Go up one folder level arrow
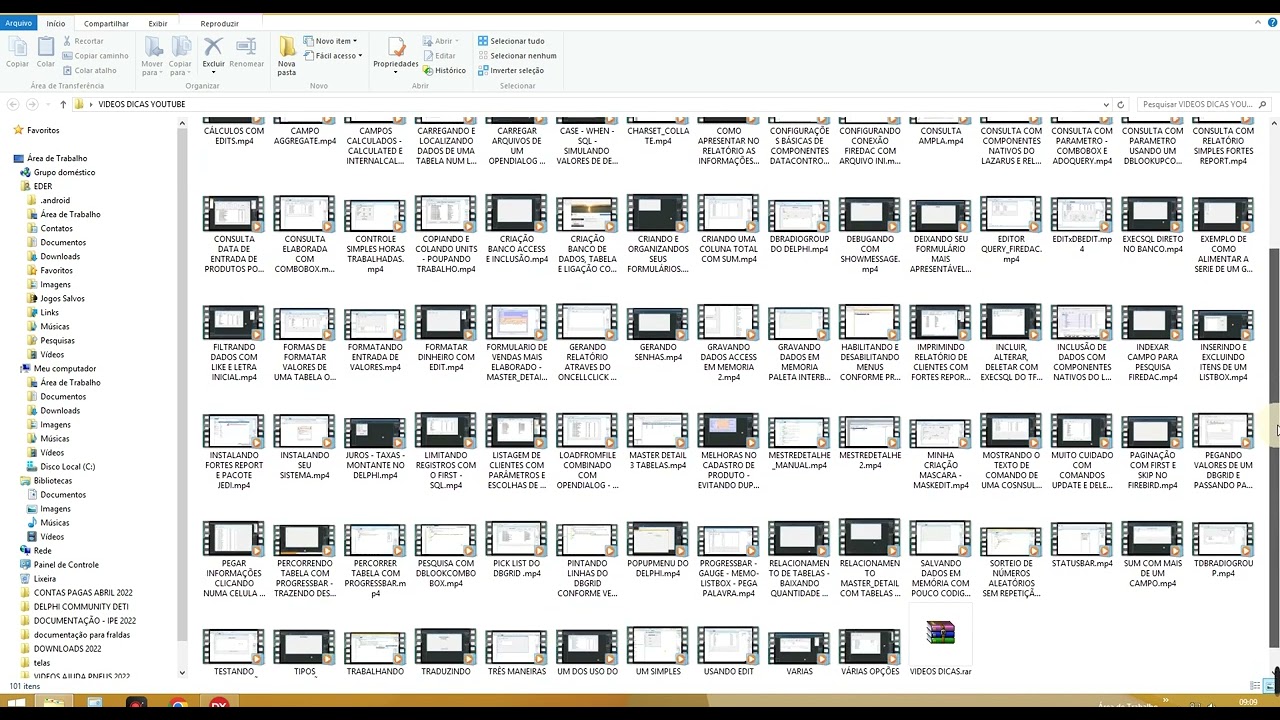The height and width of the screenshot is (720, 1280). (63, 104)
